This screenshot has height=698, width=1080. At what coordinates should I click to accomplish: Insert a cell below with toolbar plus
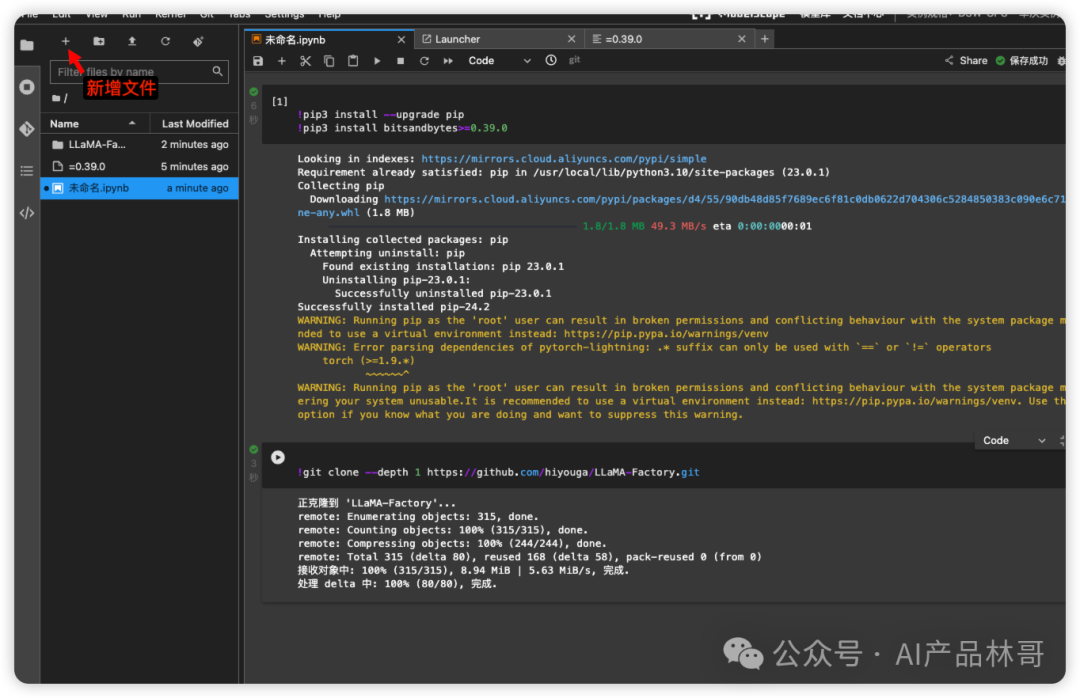[x=282, y=61]
